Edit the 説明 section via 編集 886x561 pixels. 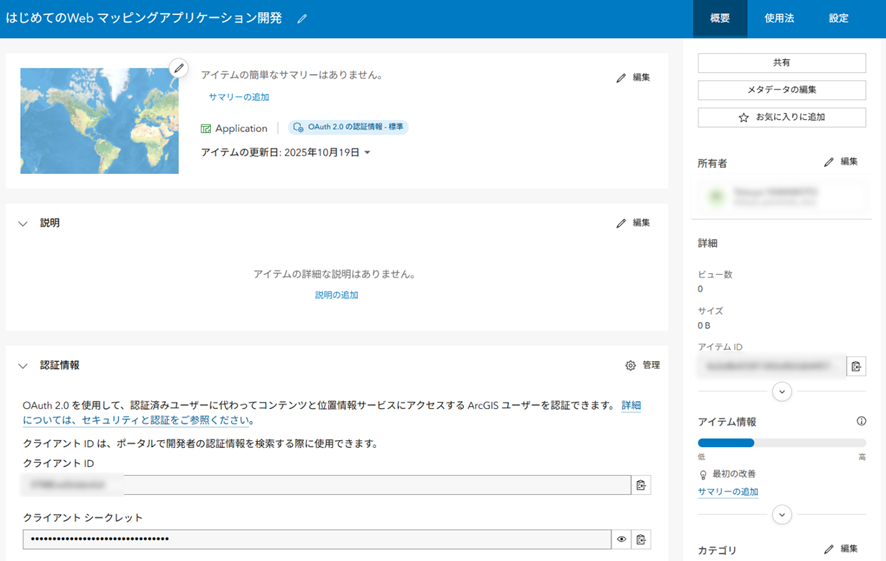tap(633, 223)
